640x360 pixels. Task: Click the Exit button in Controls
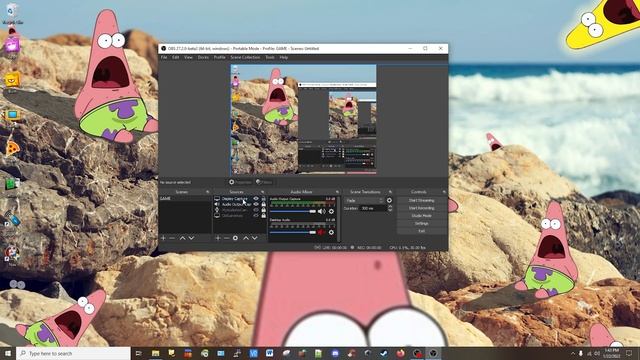[x=422, y=231]
